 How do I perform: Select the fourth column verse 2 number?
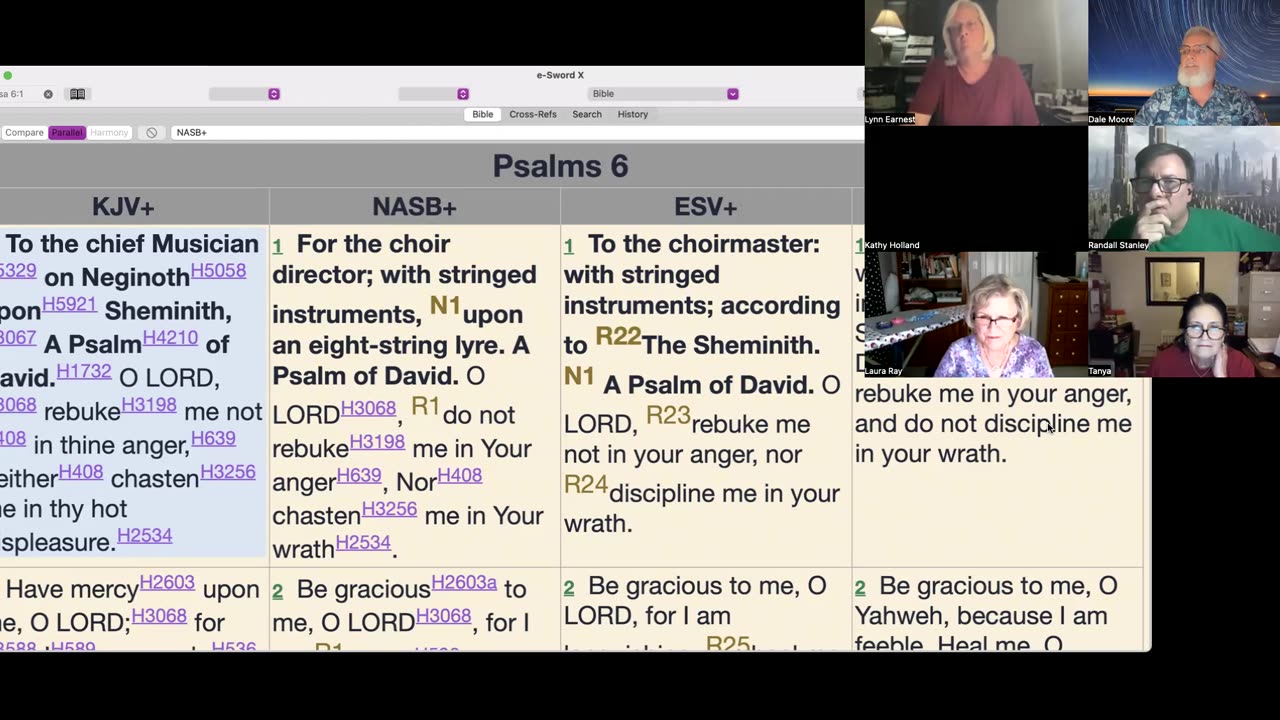(860, 588)
